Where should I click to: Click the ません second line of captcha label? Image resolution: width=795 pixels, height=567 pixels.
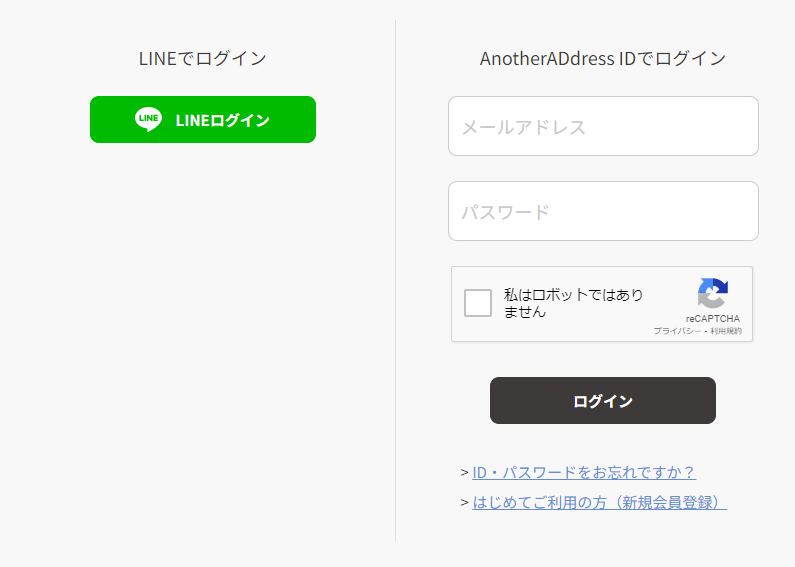click(x=525, y=311)
